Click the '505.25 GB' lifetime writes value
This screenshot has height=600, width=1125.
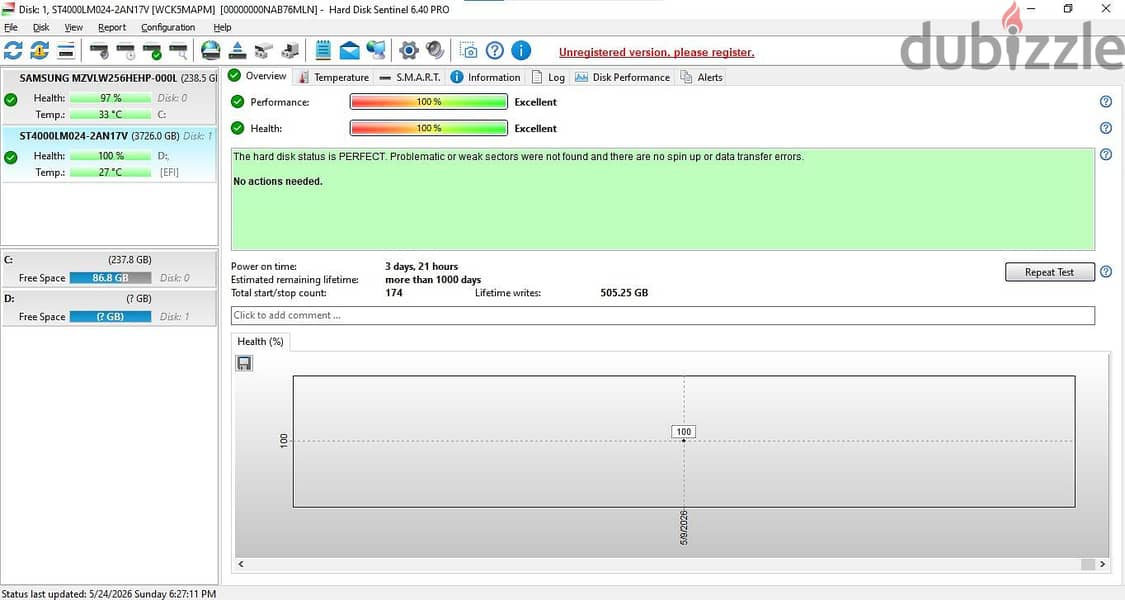click(x=624, y=293)
